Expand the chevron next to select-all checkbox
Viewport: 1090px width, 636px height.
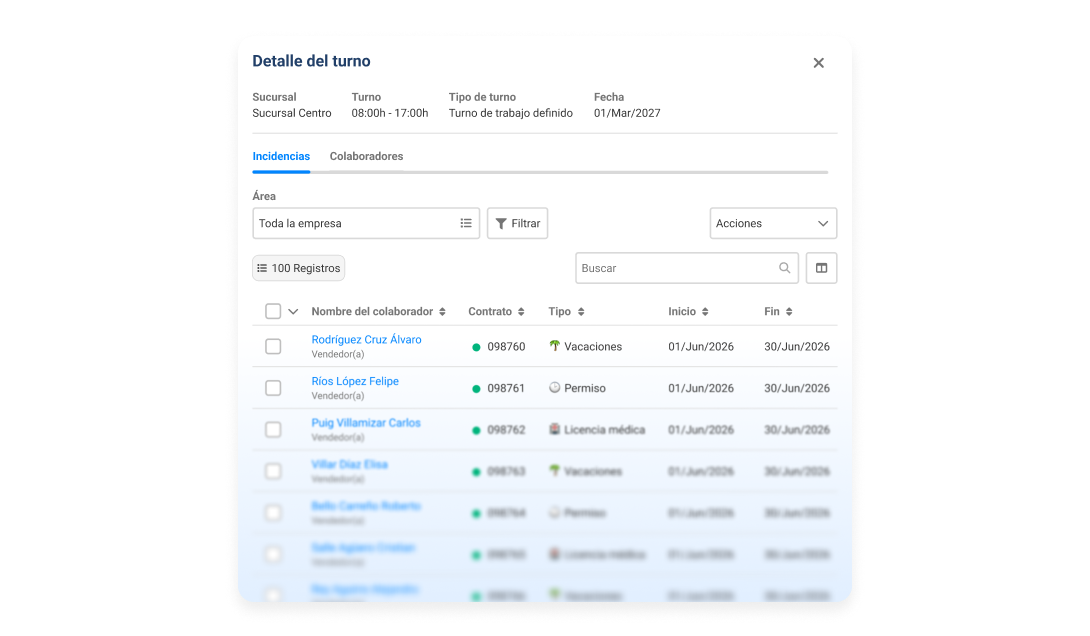tap(293, 311)
